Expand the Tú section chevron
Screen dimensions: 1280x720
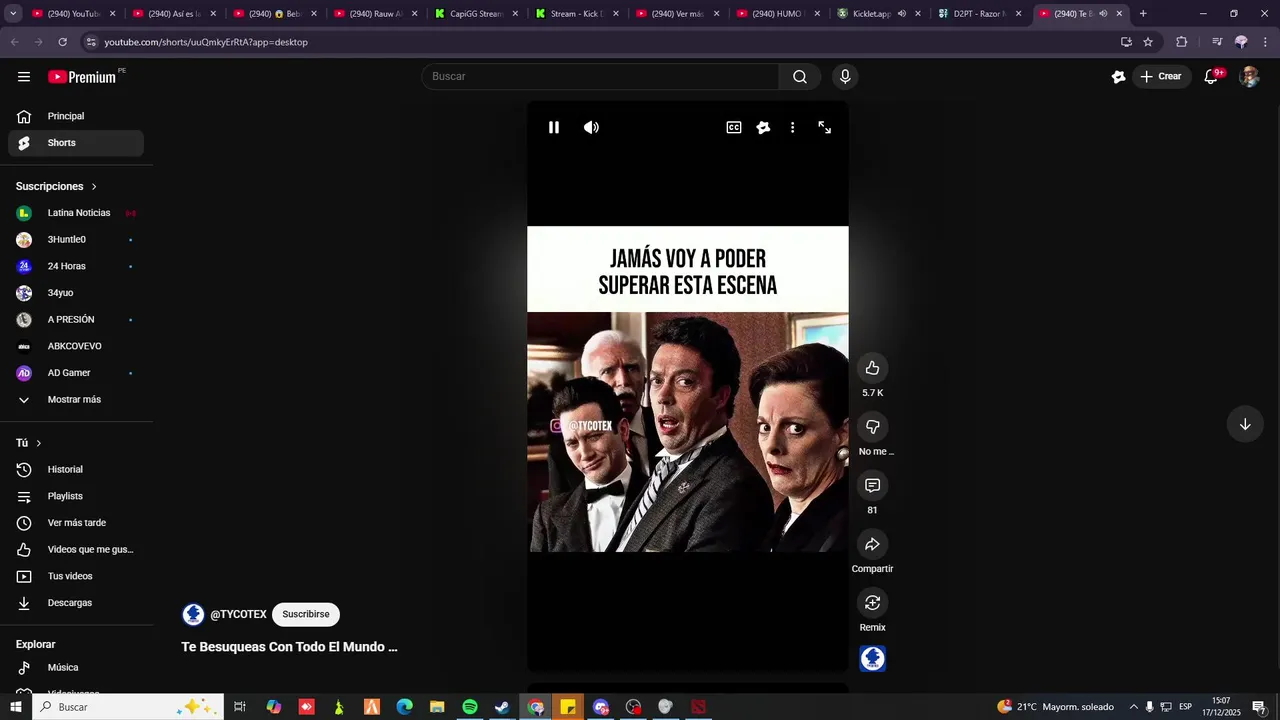[39, 443]
